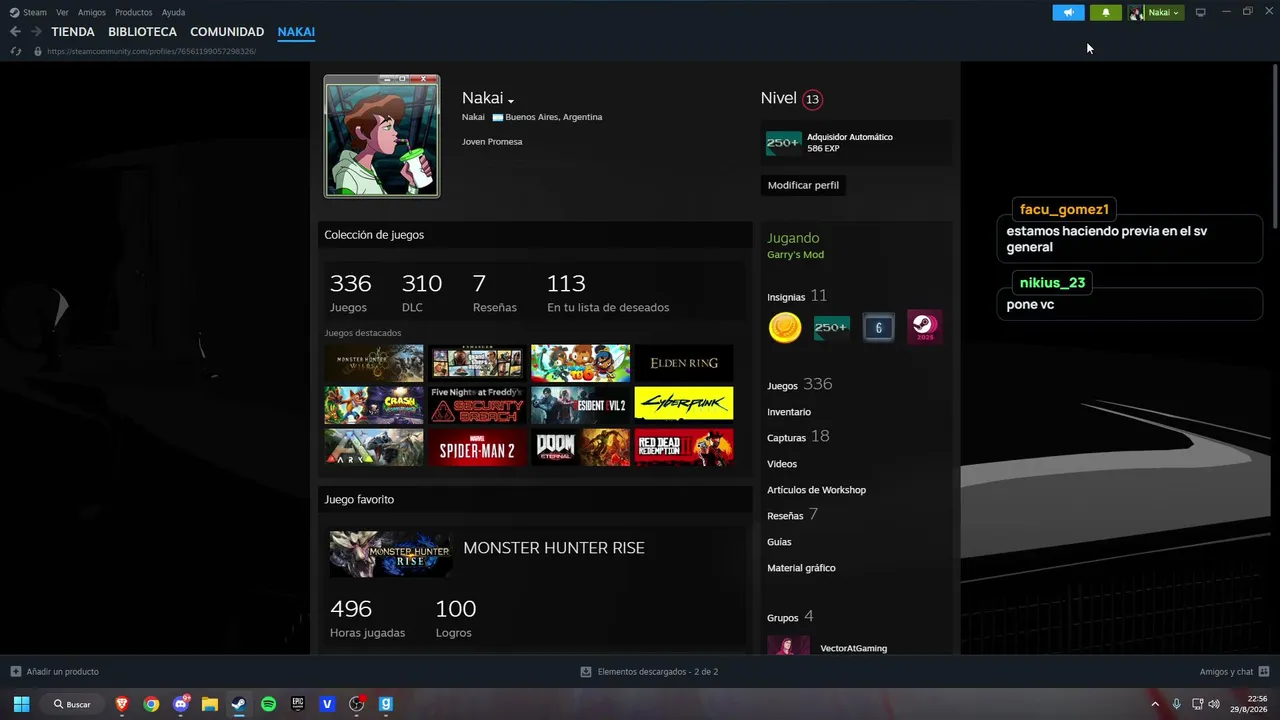Open the Artículos de Workshop link
Image resolution: width=1280 pixels, height=720 pixels.
(816, 490)
